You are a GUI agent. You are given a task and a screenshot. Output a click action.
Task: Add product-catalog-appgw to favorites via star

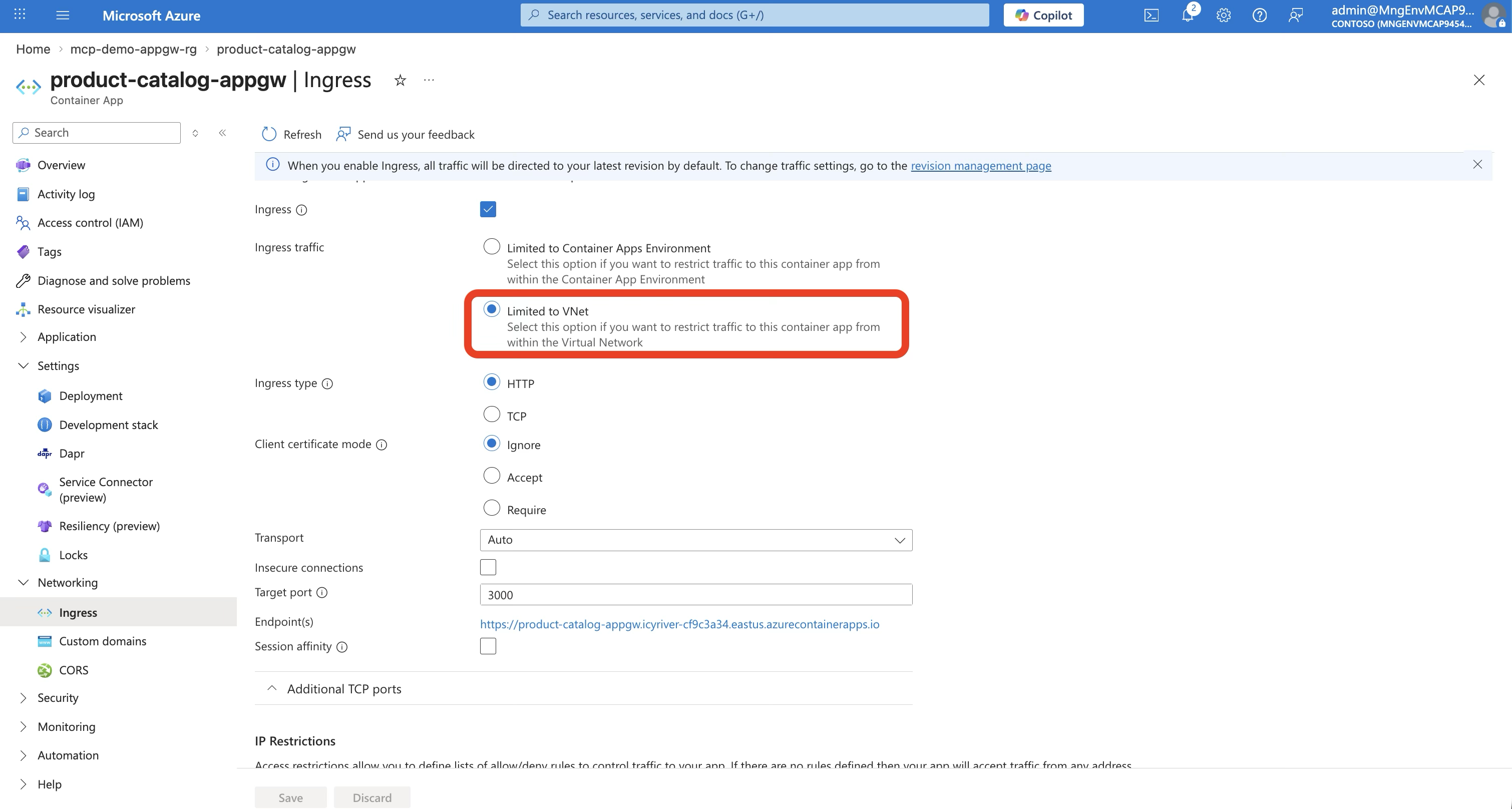(400, 80)
